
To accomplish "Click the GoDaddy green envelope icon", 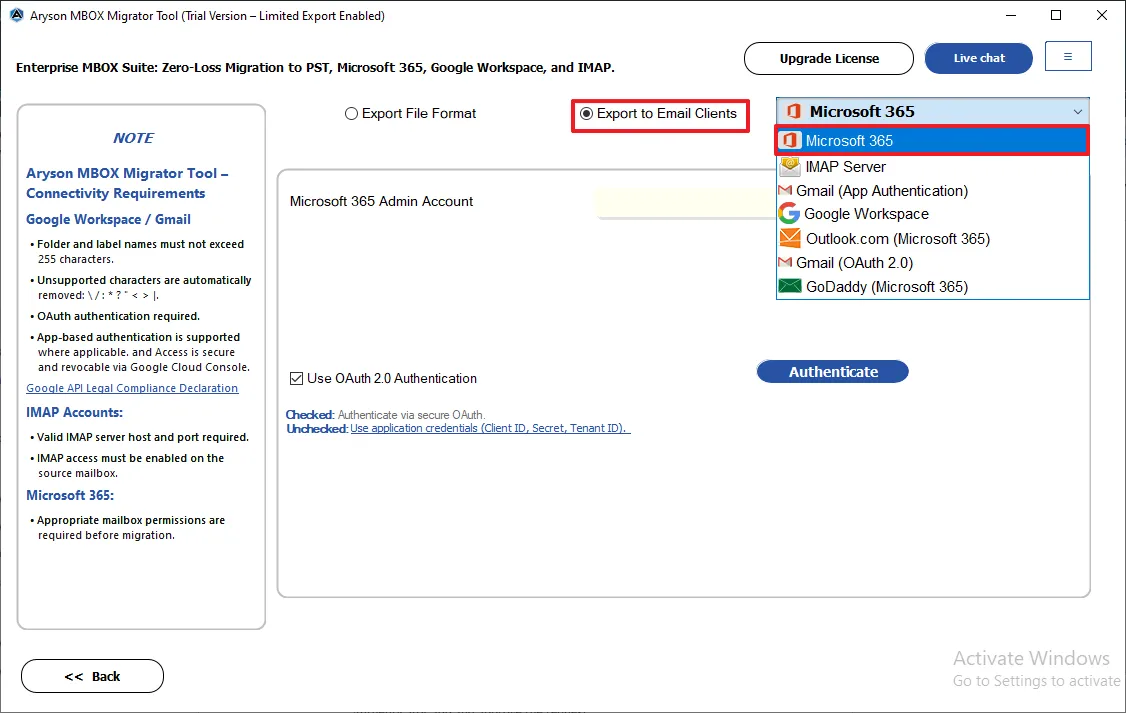I will click(790, 286).
